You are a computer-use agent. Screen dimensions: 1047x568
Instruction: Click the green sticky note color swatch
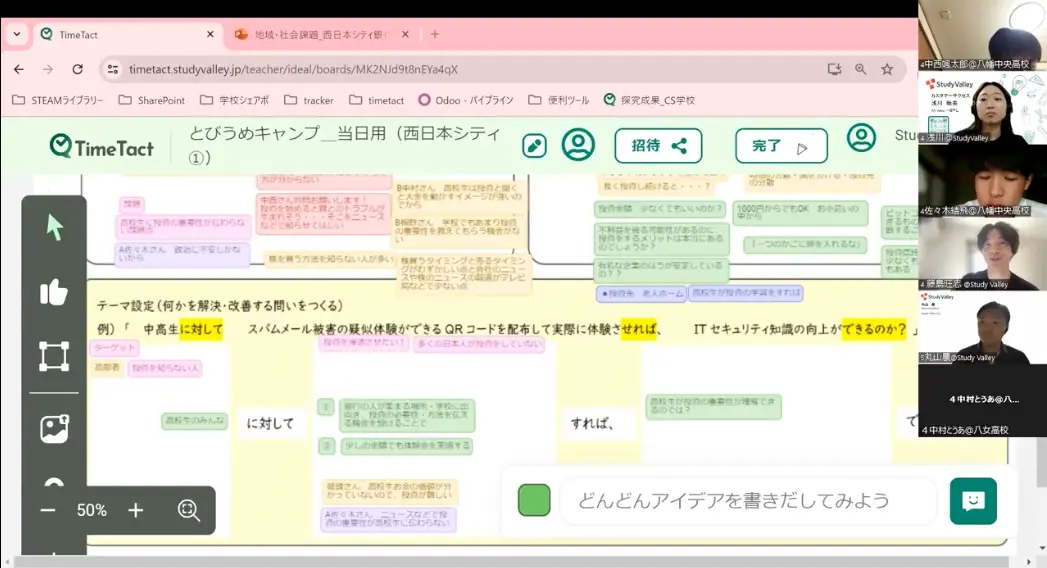coord(534,500)
